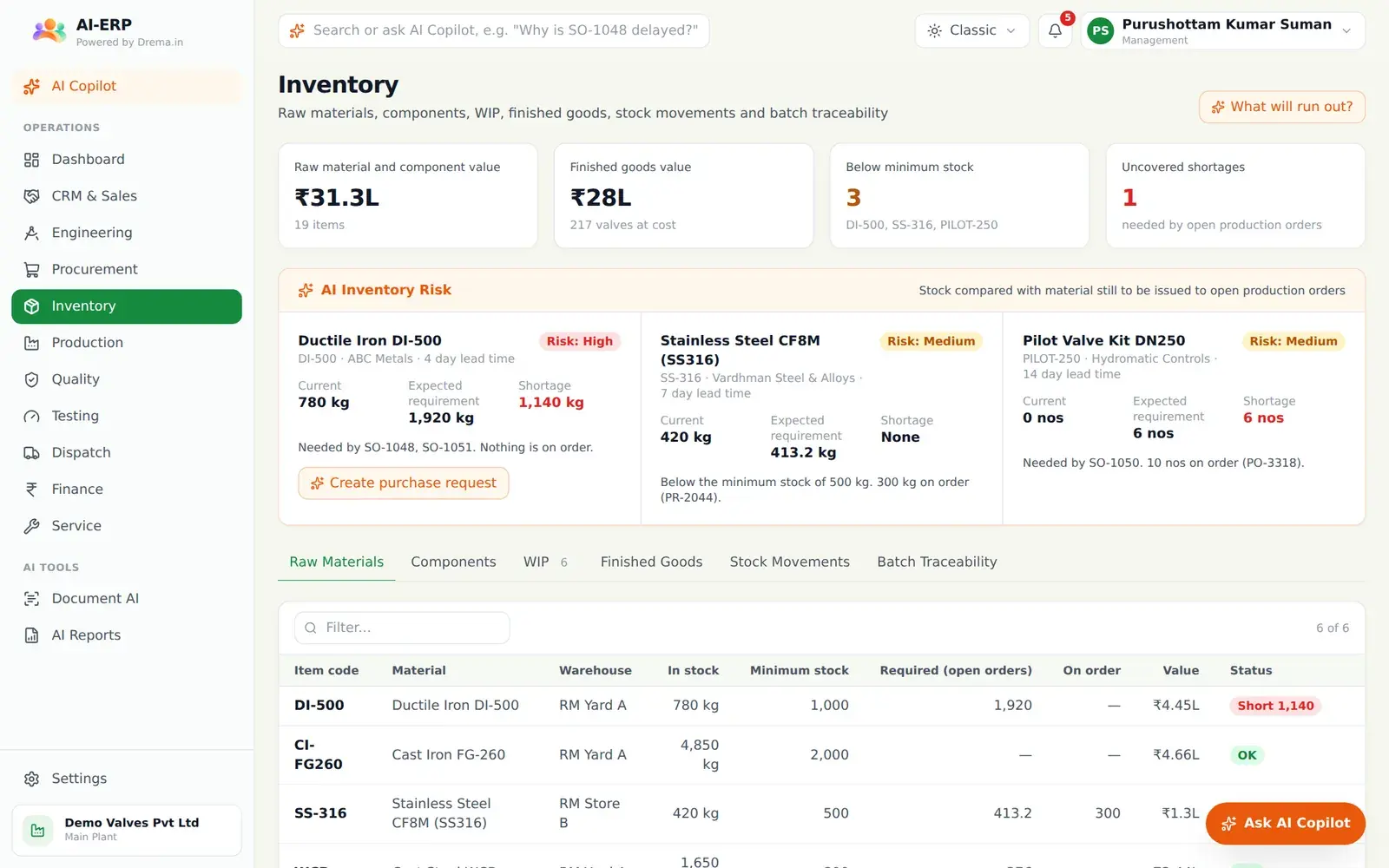This screenshot has height=868, width=1389.
Task: Open the Classic theme dropdown
Action: (971, 30)
